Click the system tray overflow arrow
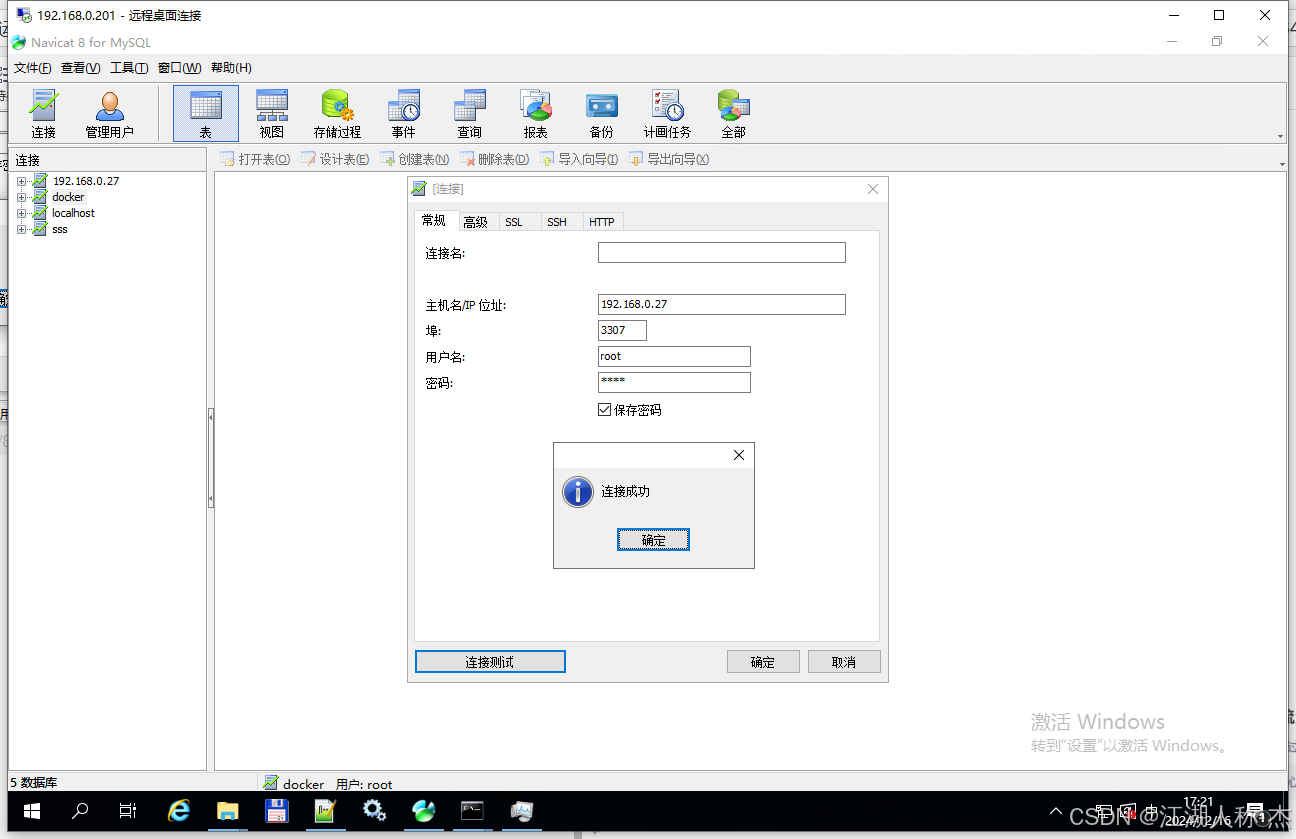 click(1056, 812)
